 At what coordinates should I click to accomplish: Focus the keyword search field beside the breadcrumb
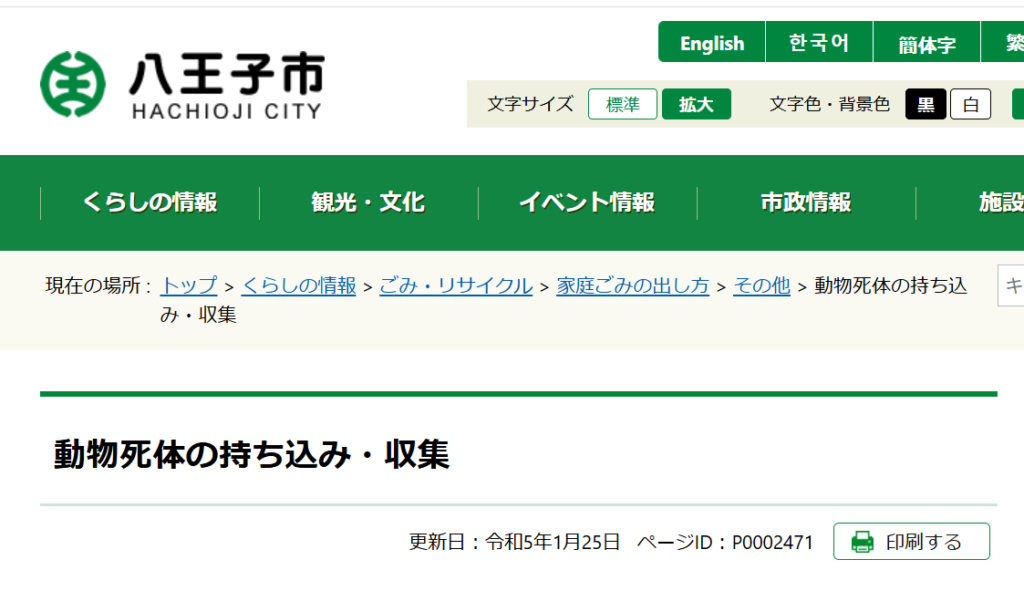[x=1011, y=286]
